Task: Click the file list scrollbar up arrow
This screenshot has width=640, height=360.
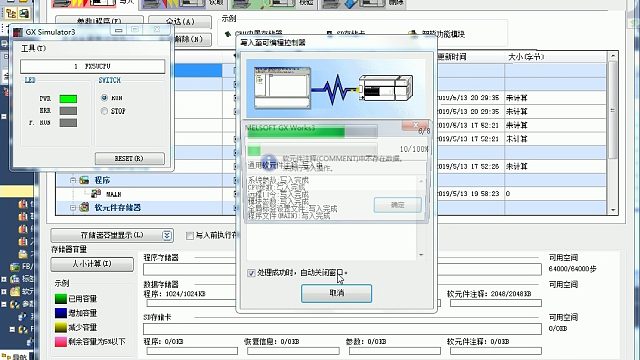Action: pyautogui.click(x=613, y=56)
